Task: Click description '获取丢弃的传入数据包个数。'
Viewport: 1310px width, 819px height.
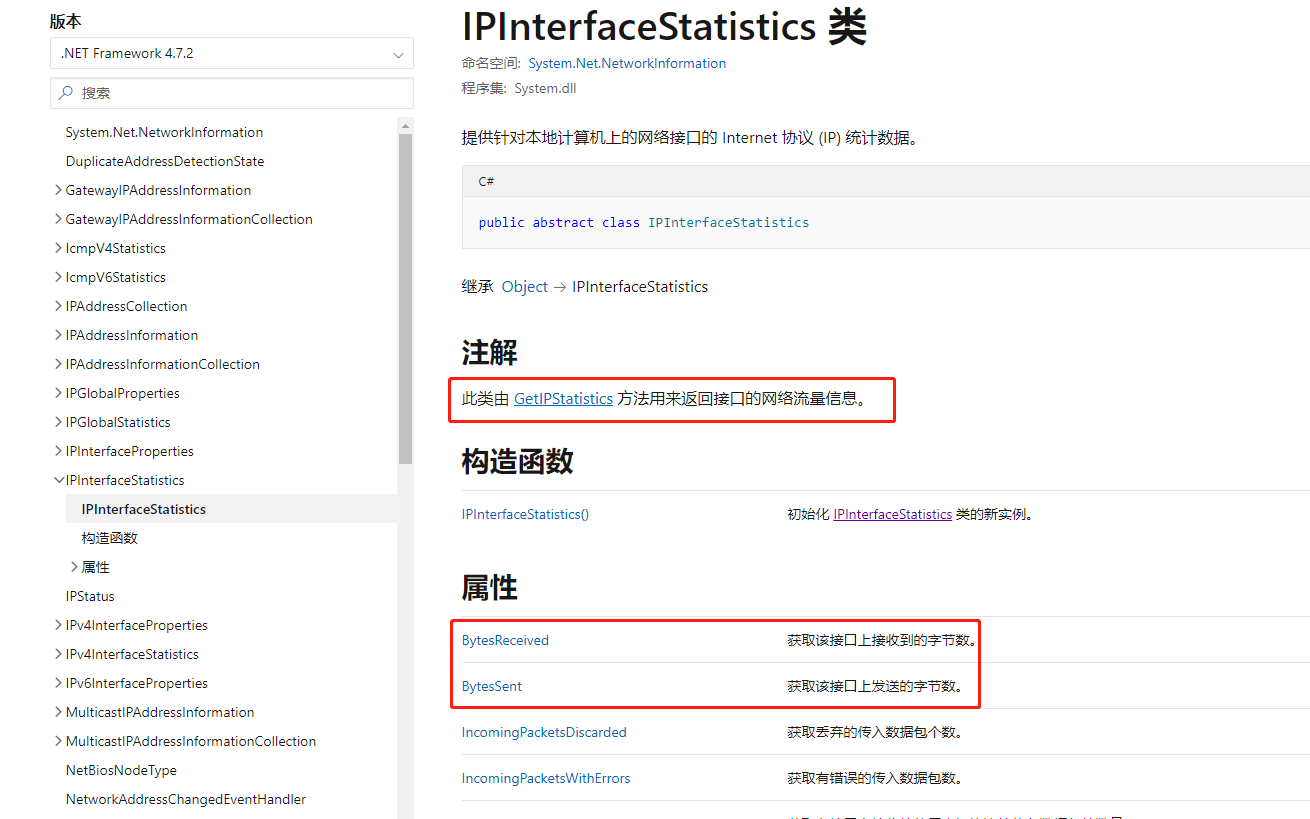Action: (875, 732)
